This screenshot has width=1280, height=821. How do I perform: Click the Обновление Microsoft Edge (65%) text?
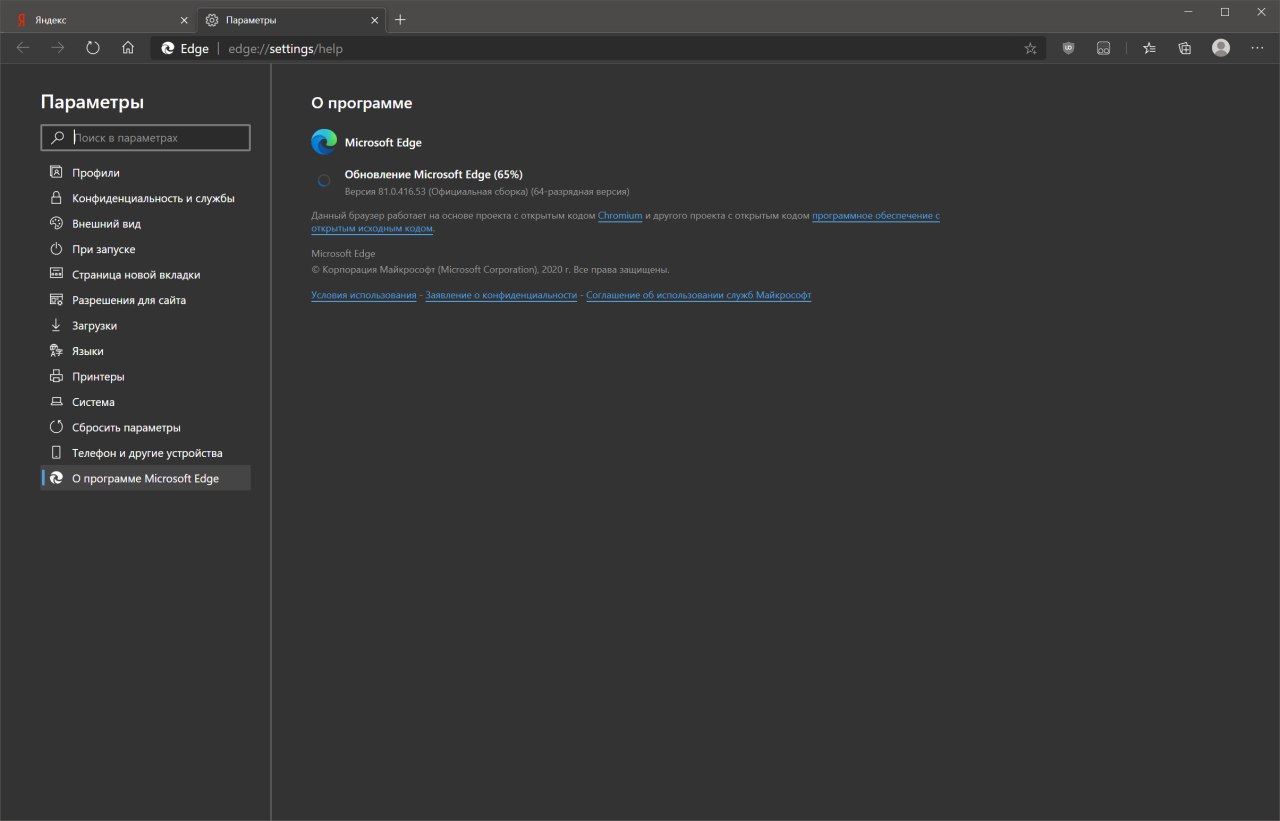point(433,174)
